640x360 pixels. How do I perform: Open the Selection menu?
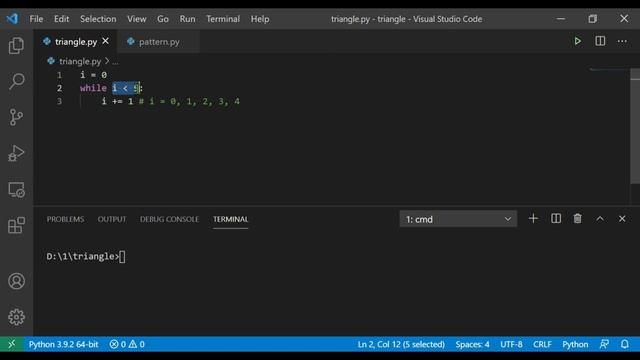[x=98, y=19]
